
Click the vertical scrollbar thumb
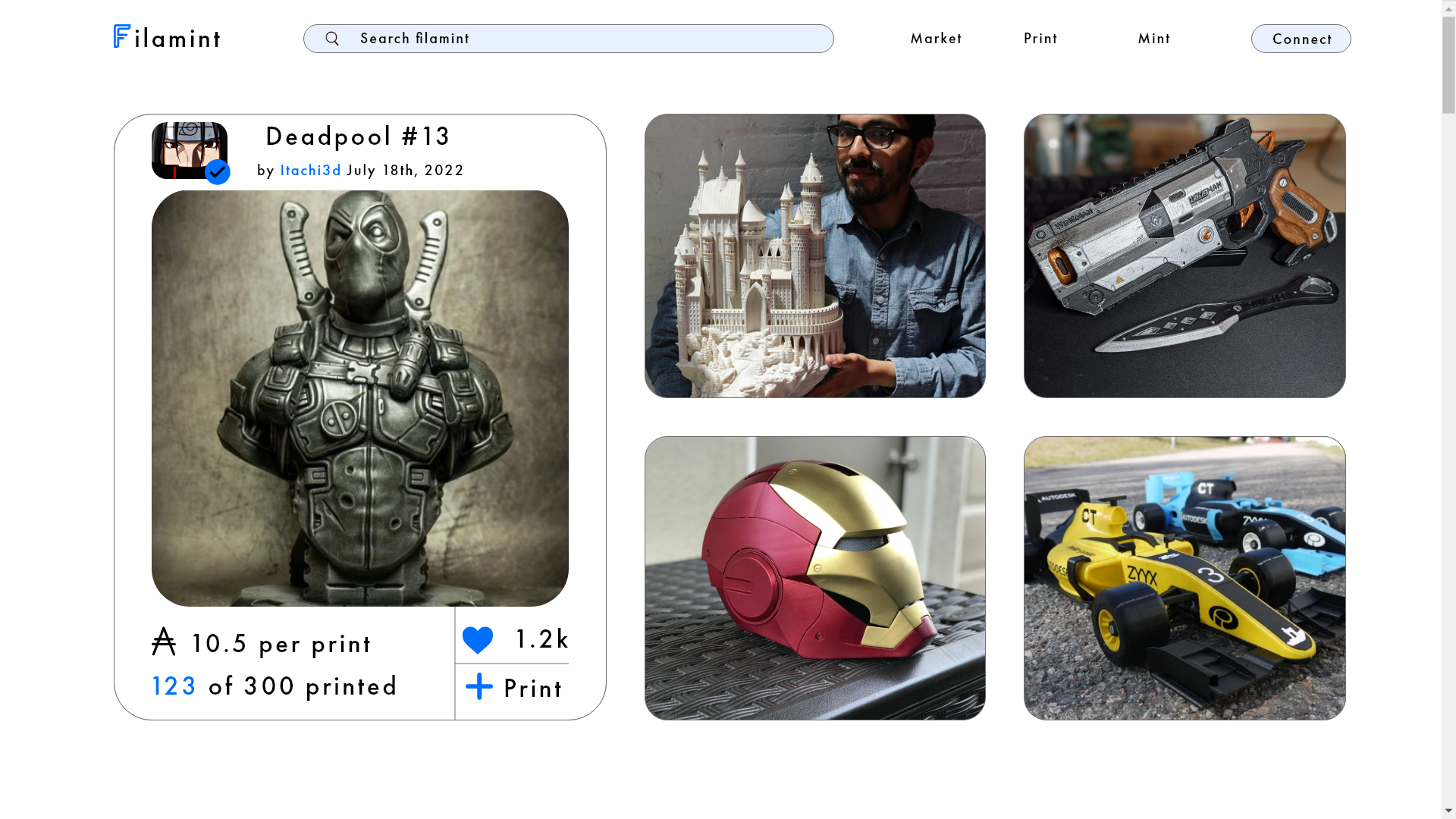tap(1448, 64)
